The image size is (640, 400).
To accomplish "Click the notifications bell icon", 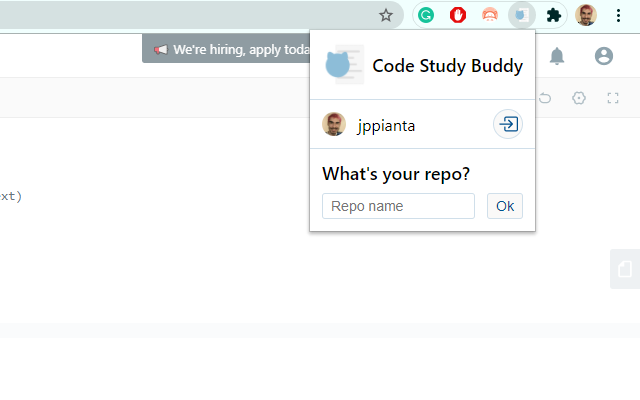I will 557,57.
